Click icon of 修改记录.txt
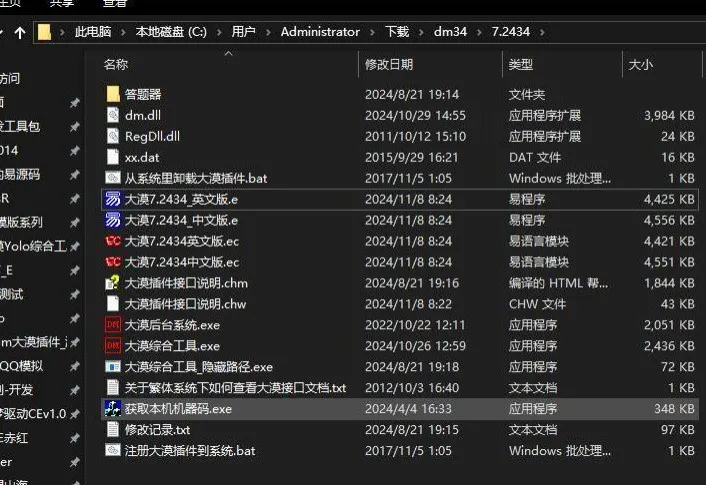This screenshot has width=706, height=485. click(113, 429)
